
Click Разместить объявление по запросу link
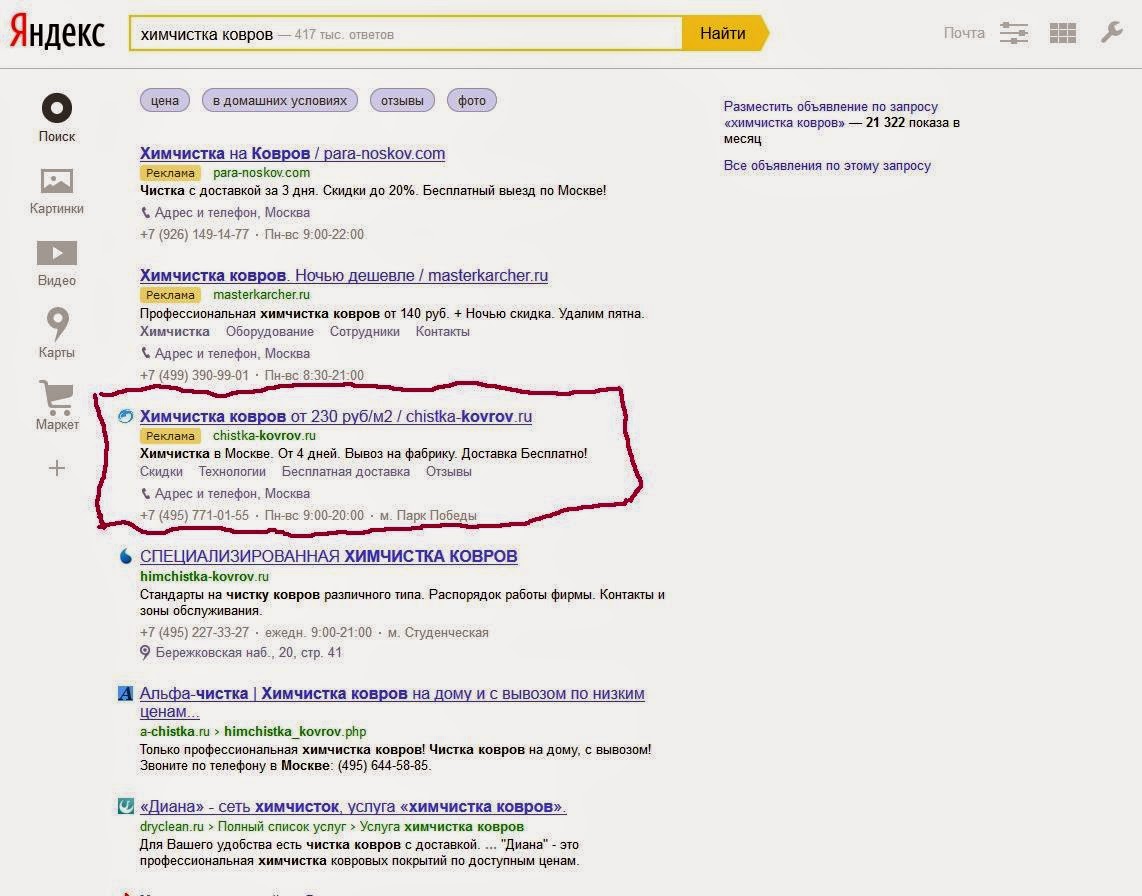coord(831,114)
